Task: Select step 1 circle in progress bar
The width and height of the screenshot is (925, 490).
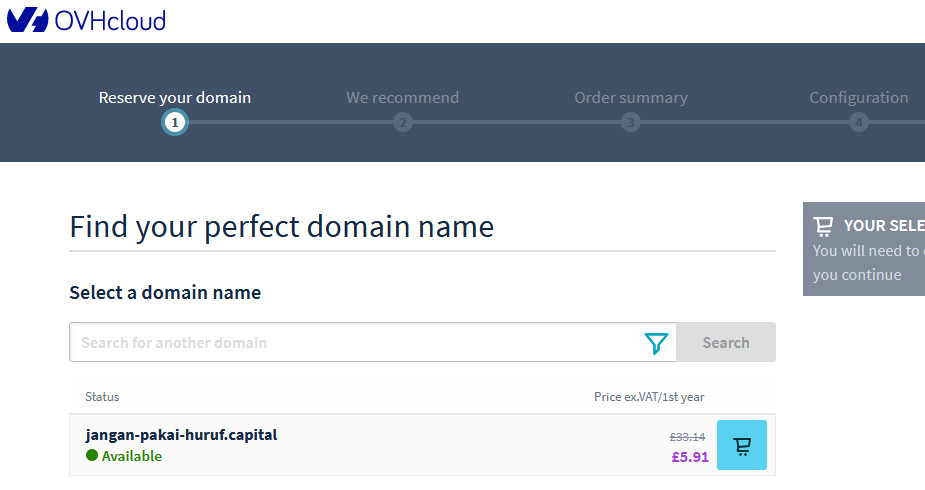Action: (x=175, y=123)
